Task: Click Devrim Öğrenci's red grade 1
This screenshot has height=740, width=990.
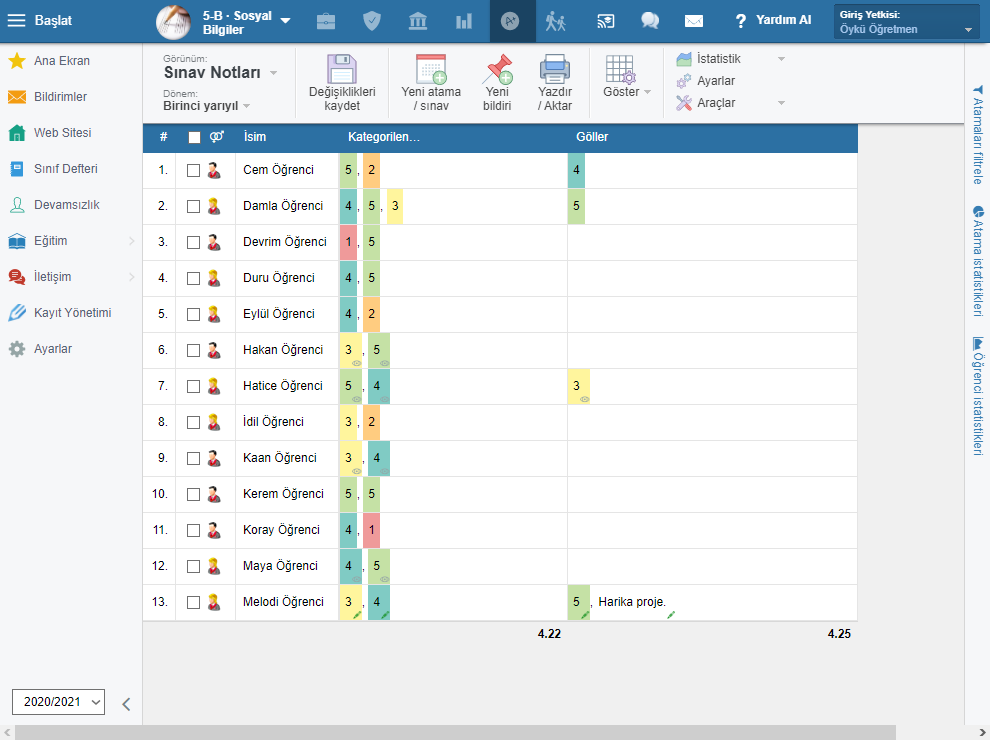Action: [x=348, y=242]
